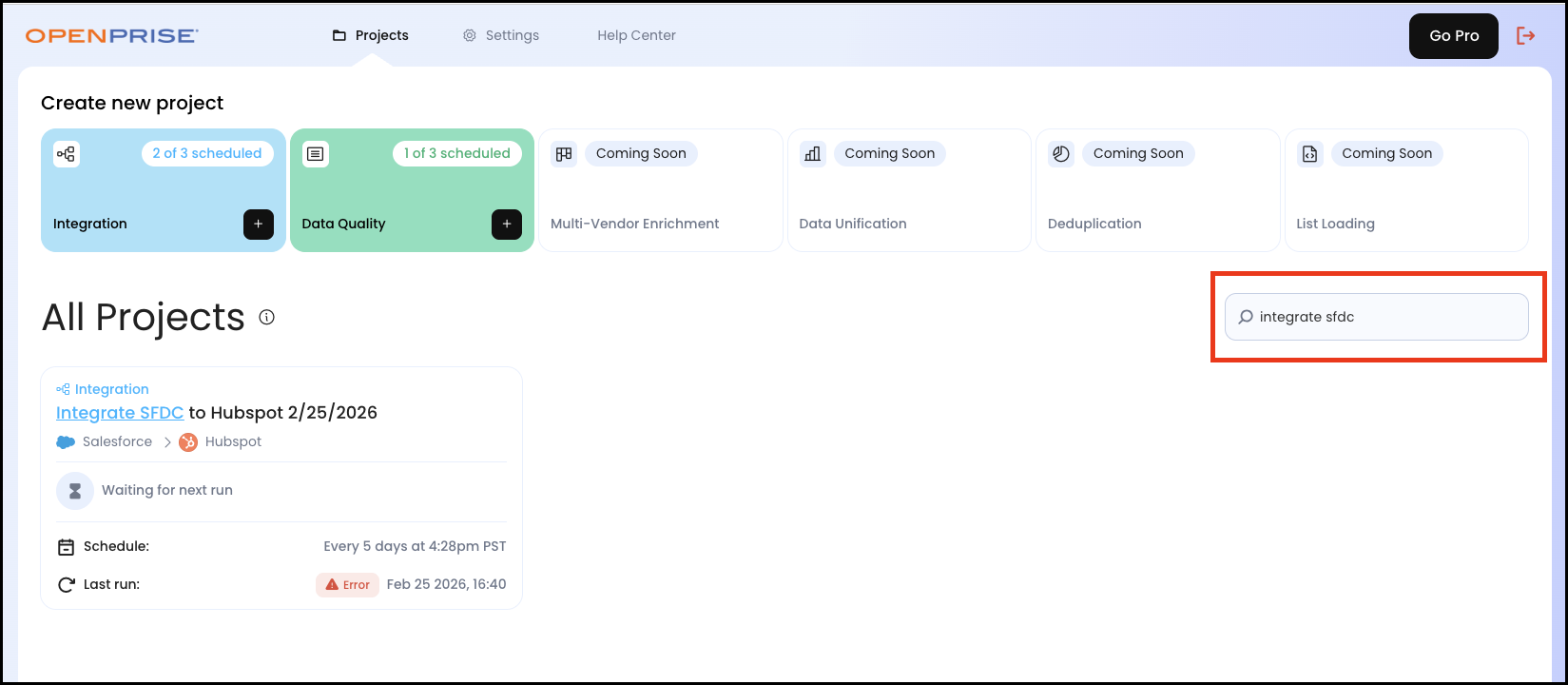
Task: Click the 2 of 3 scheduled badge
Action: (207, 154)
